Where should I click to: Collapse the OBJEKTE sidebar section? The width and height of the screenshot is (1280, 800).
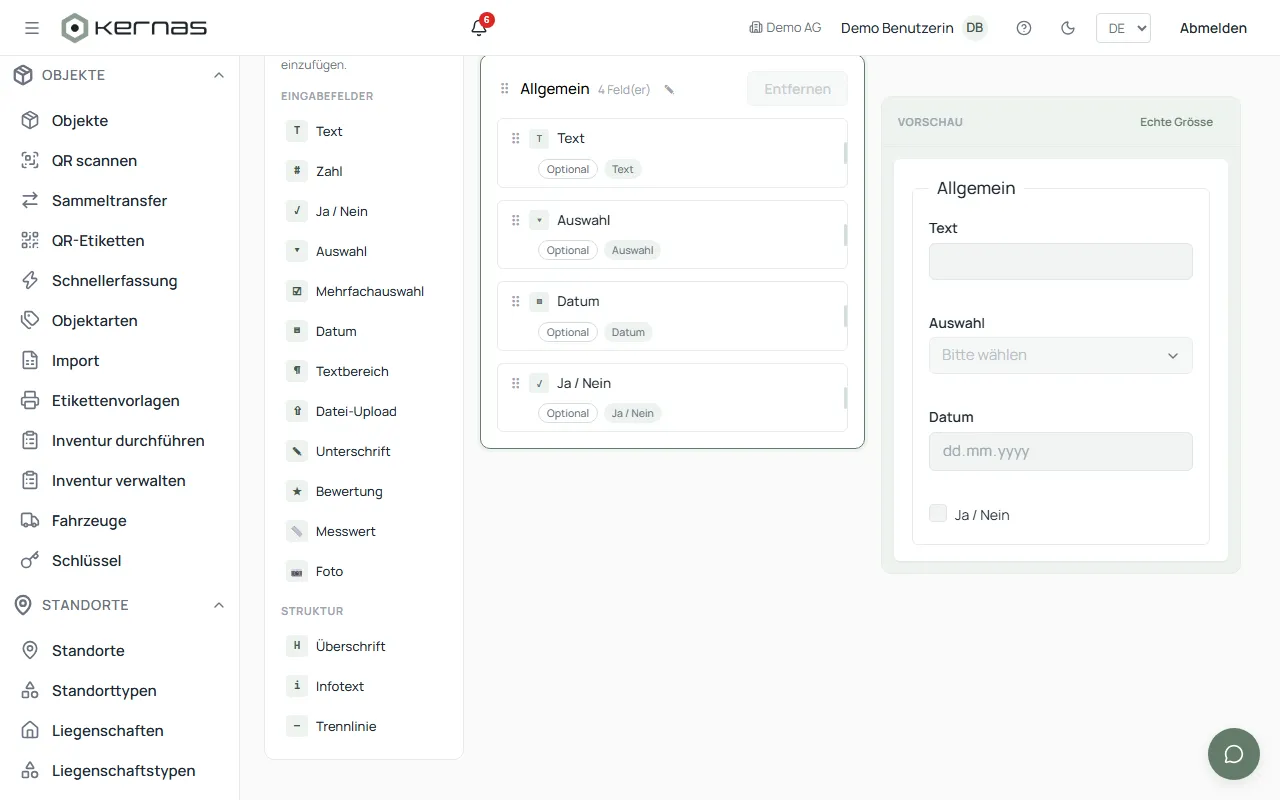(x=120, y=75)
